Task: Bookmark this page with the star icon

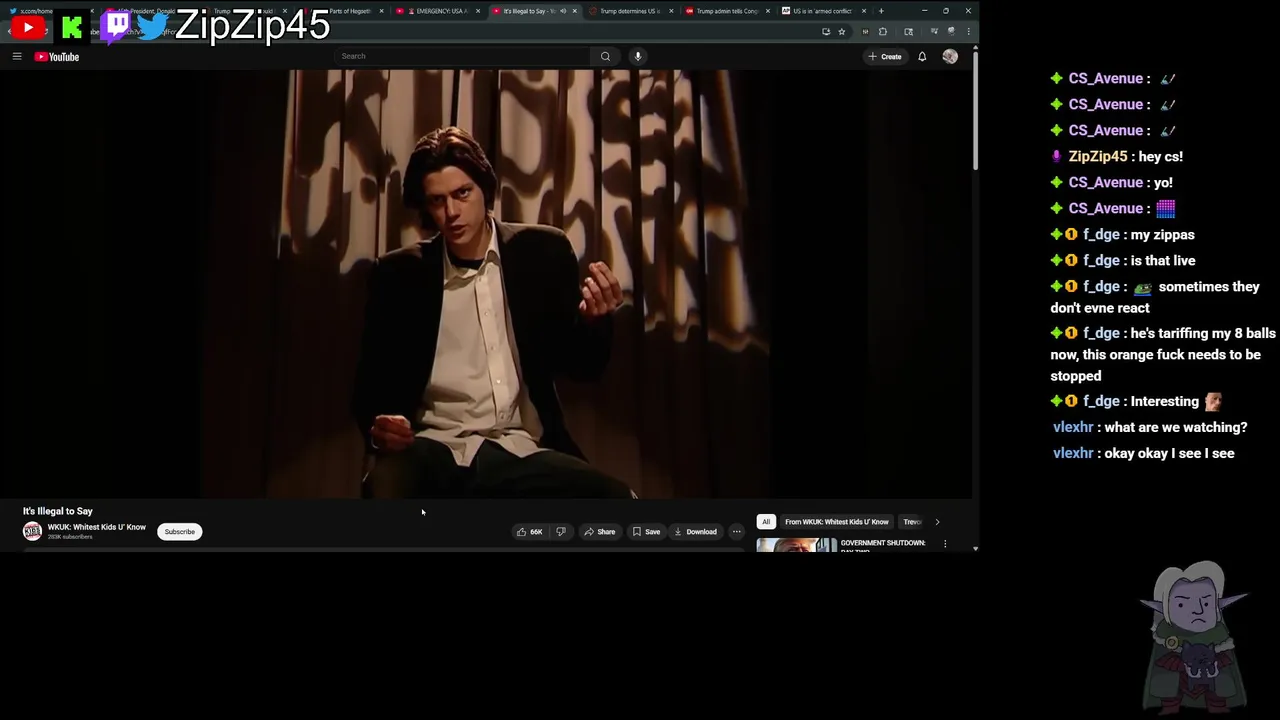Action: 842,32
